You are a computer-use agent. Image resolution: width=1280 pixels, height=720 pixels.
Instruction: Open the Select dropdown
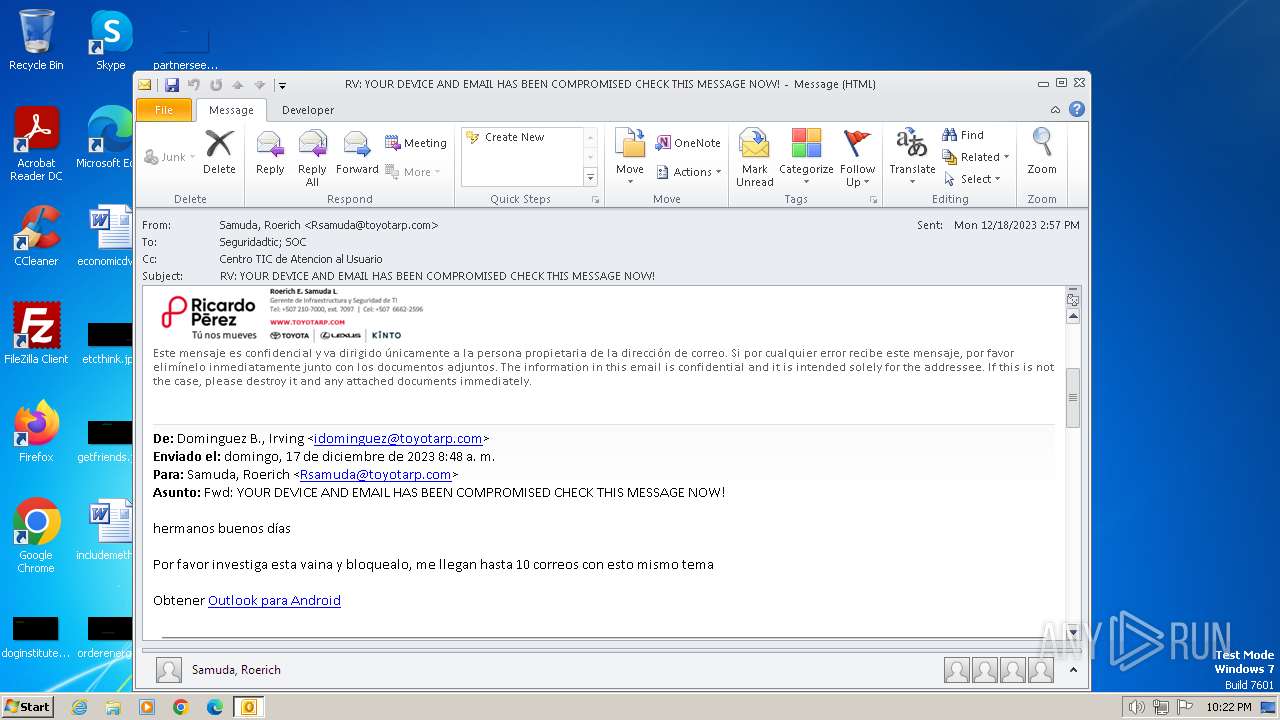click(971, 179)
